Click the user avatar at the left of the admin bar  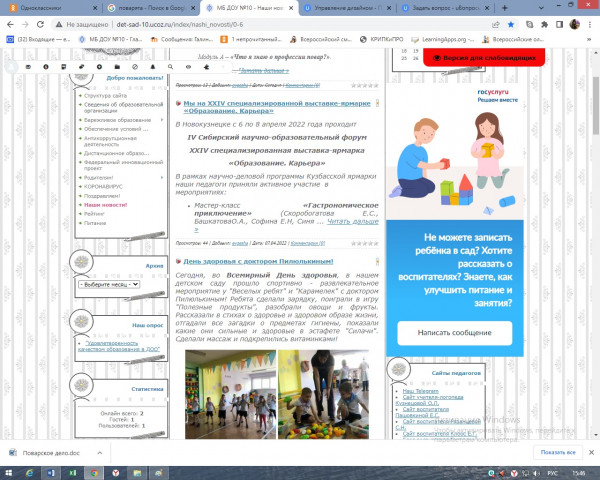tap(11, 67)
